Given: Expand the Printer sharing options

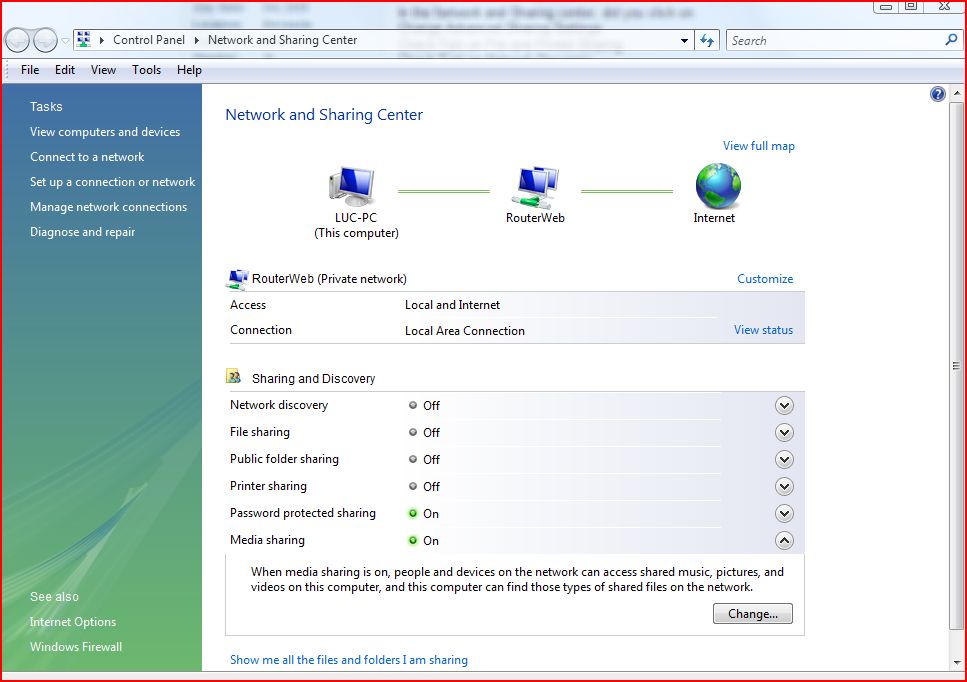Looking at the screenshot, I should pos(784,486).
